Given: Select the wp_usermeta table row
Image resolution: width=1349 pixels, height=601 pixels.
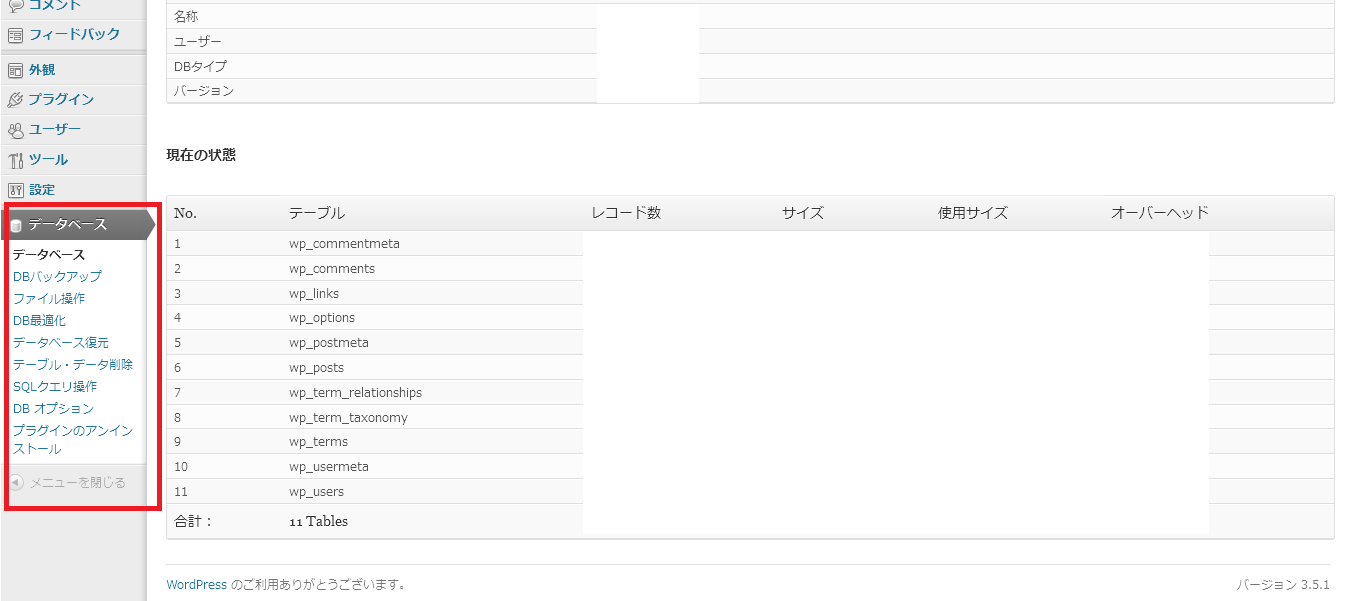Looking at the screenshot, I should (750, 467).
